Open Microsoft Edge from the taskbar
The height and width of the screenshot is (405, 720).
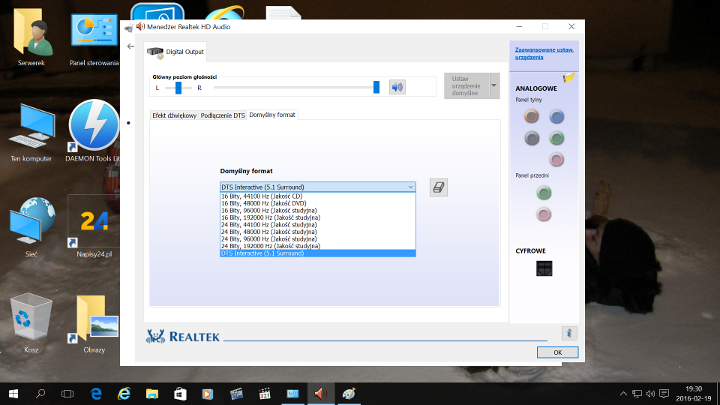click(x=96, y=394)
